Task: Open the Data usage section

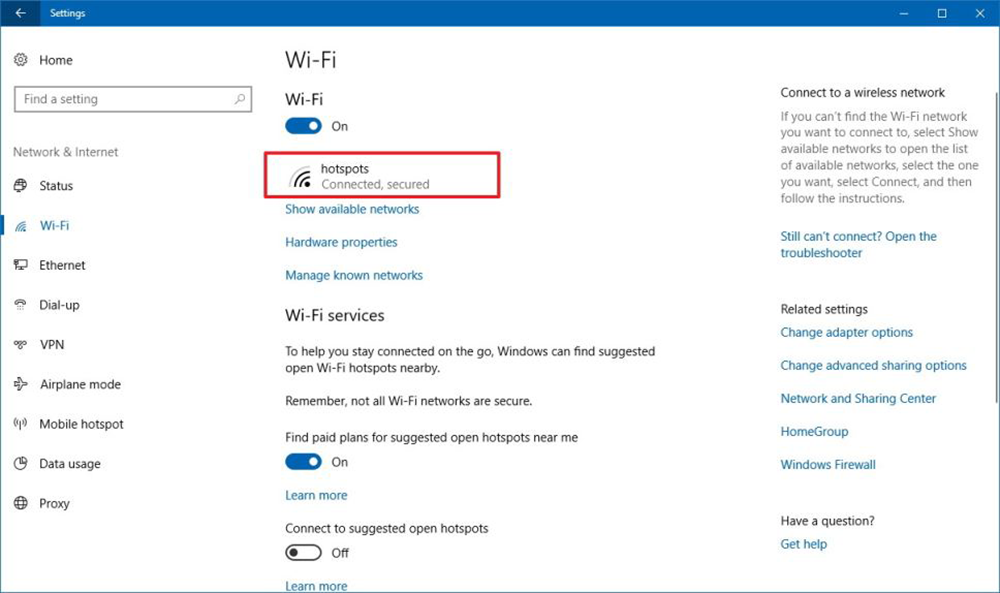Action: pyautogui.click(x=70, y=464)
